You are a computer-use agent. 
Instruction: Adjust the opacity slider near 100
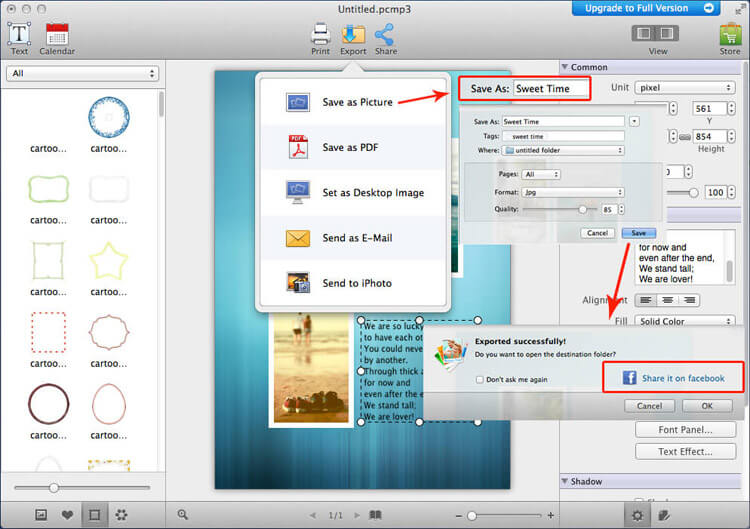pyautogui.click(x=693, y=192)
